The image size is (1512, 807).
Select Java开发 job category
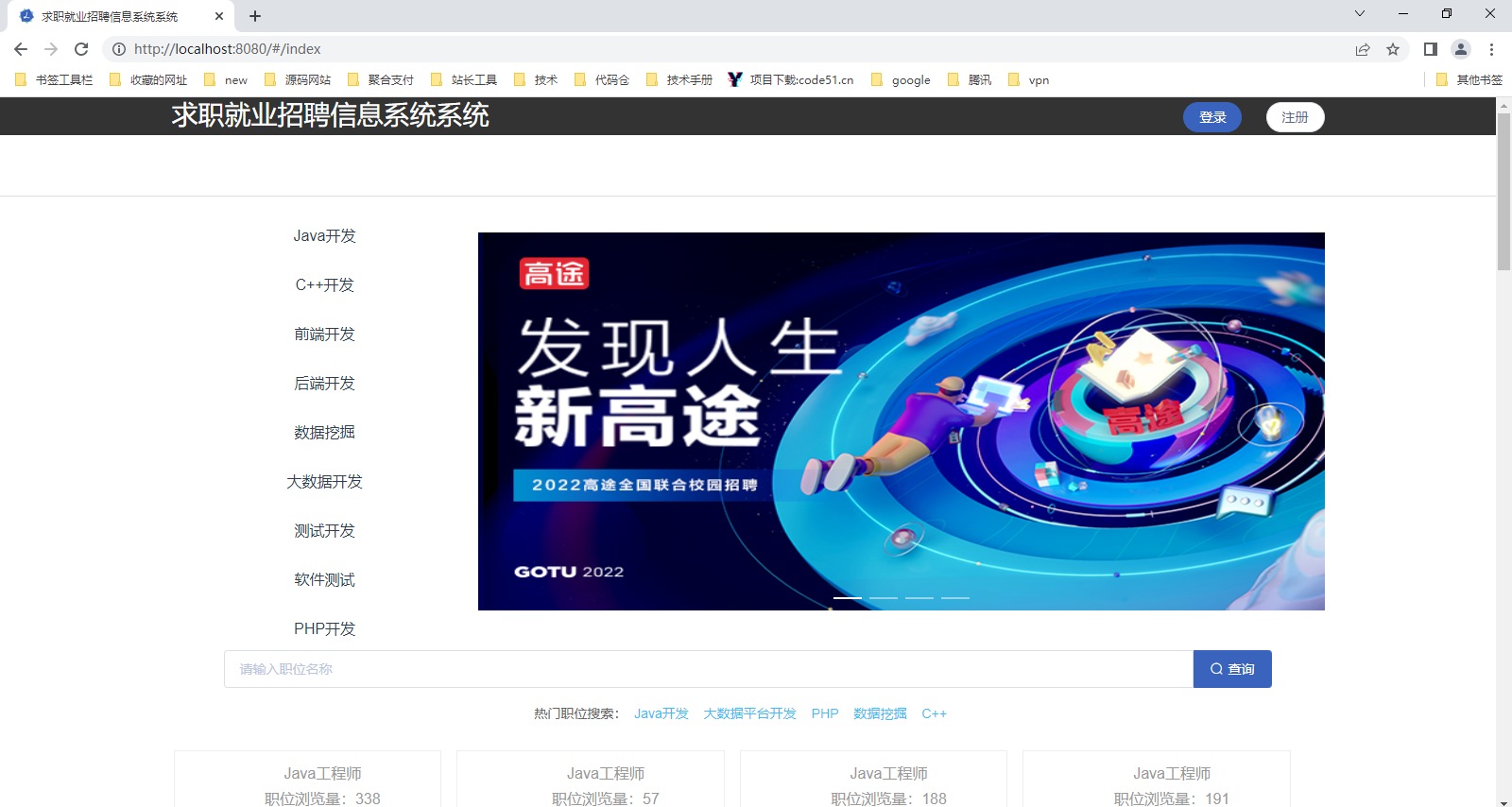point(324,236)
